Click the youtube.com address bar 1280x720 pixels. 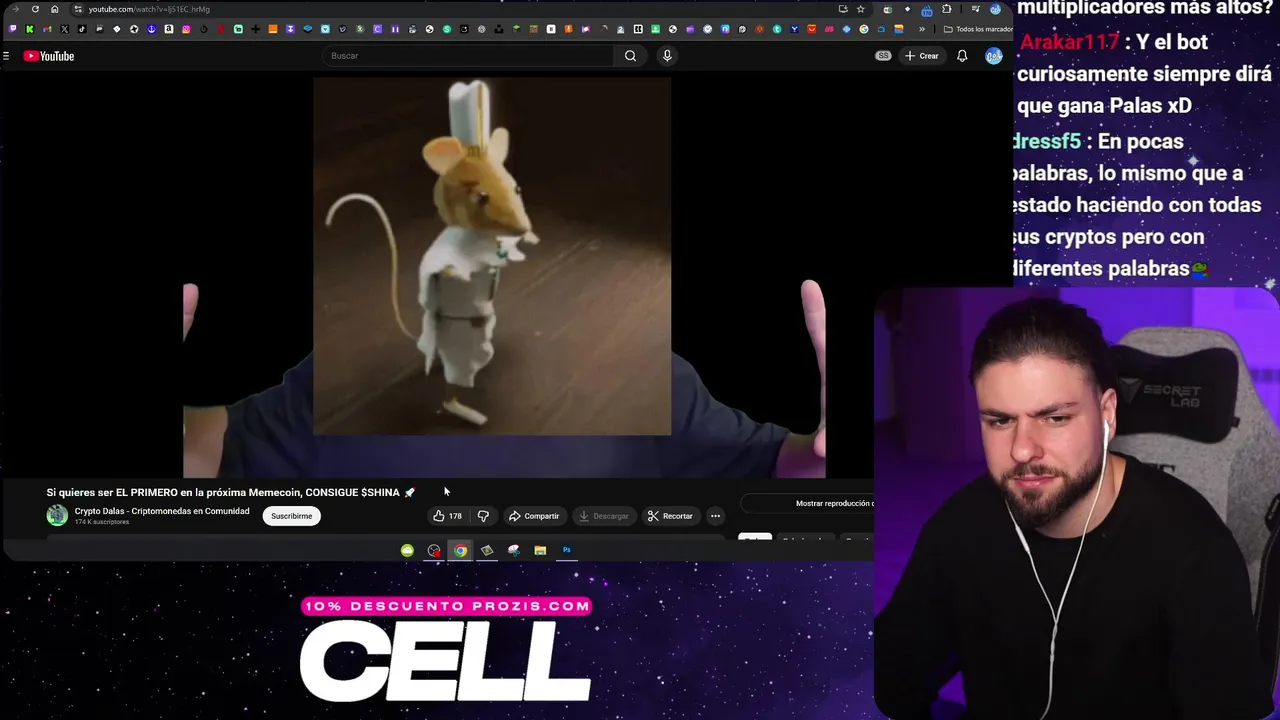coord(450,9)
